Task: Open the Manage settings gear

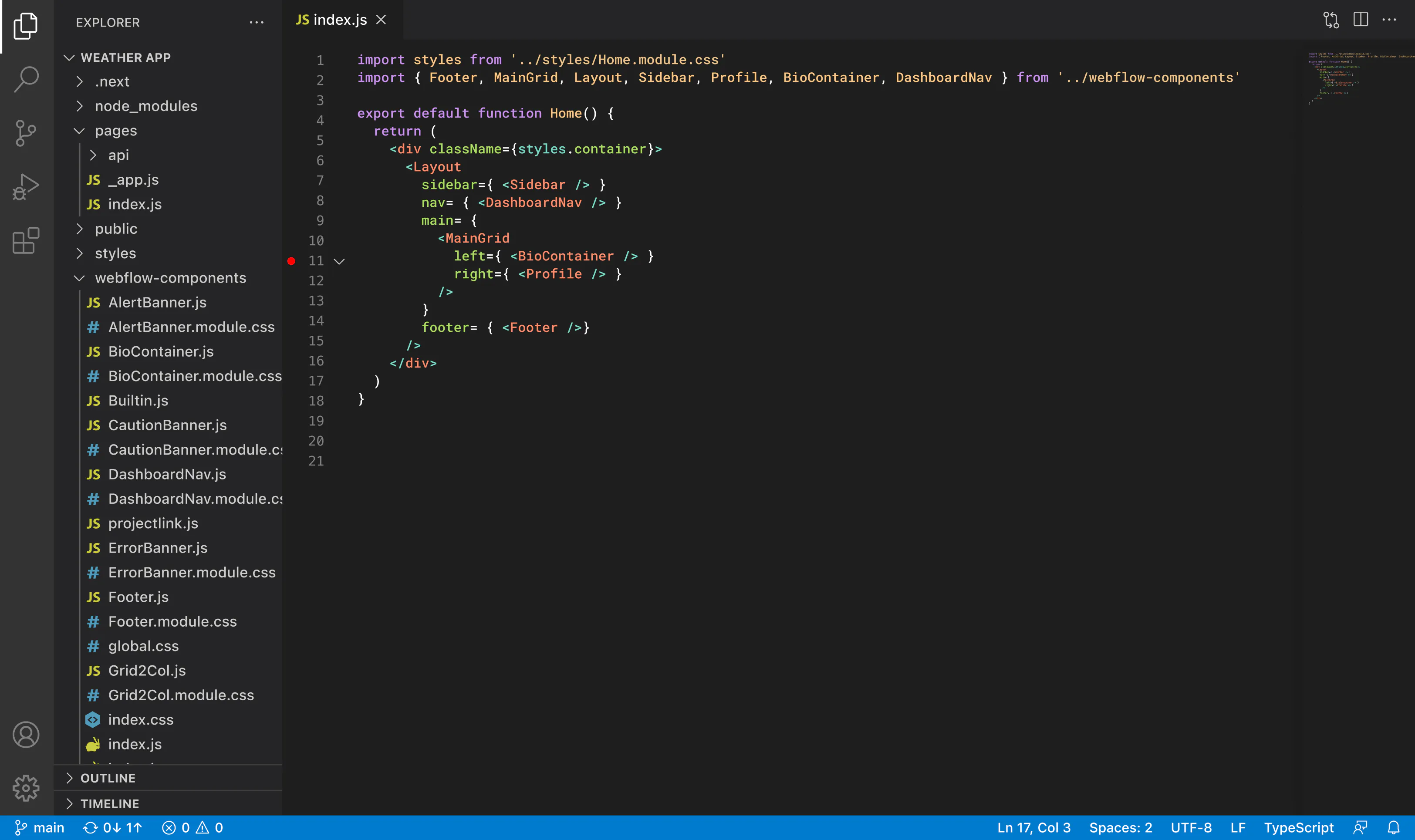Action: [x=26, y=788]
